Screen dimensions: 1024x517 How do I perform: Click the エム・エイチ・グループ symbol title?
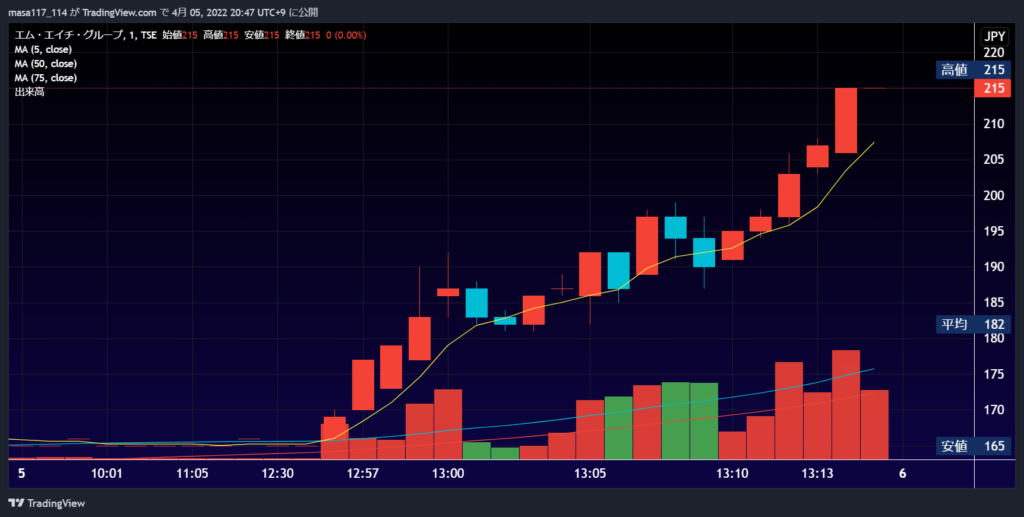point(69,35)
